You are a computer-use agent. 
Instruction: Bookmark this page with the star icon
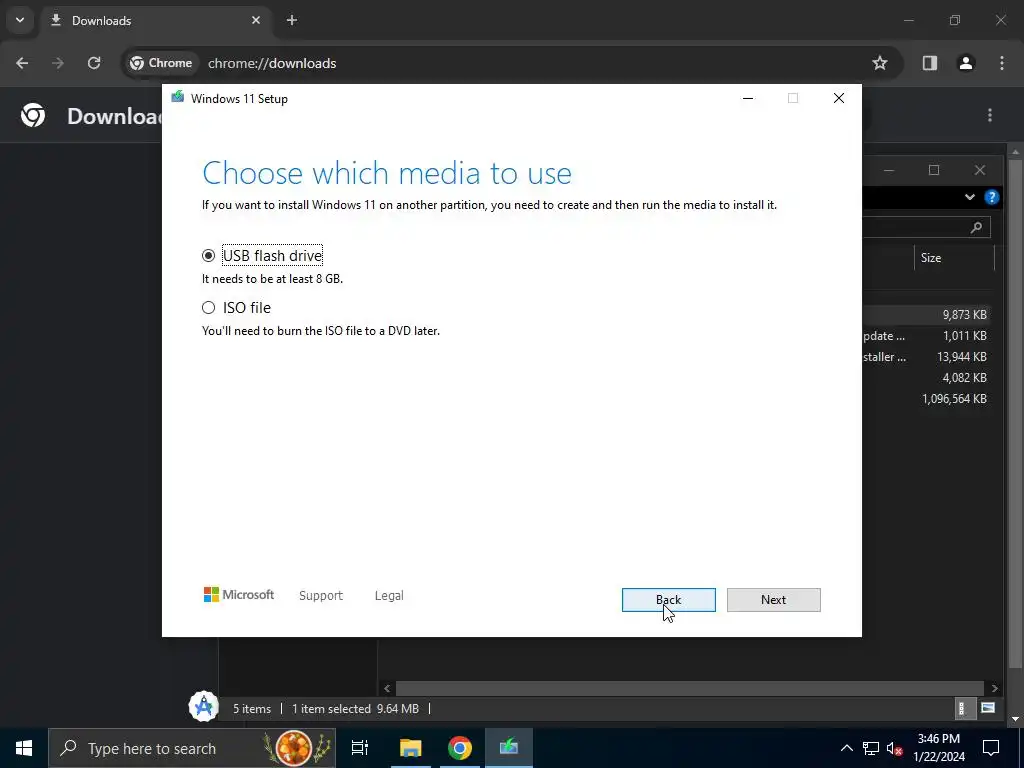[880, 63]
